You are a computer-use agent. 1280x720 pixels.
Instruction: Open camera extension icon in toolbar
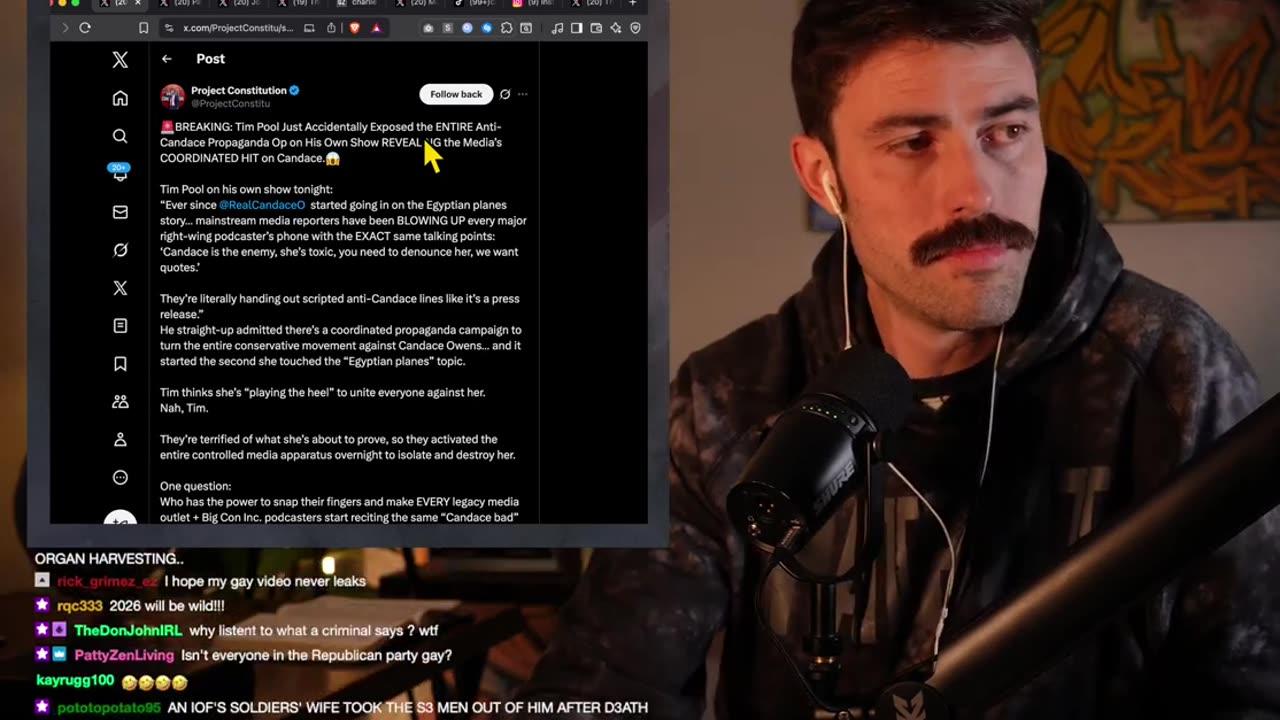coord(428,28)
